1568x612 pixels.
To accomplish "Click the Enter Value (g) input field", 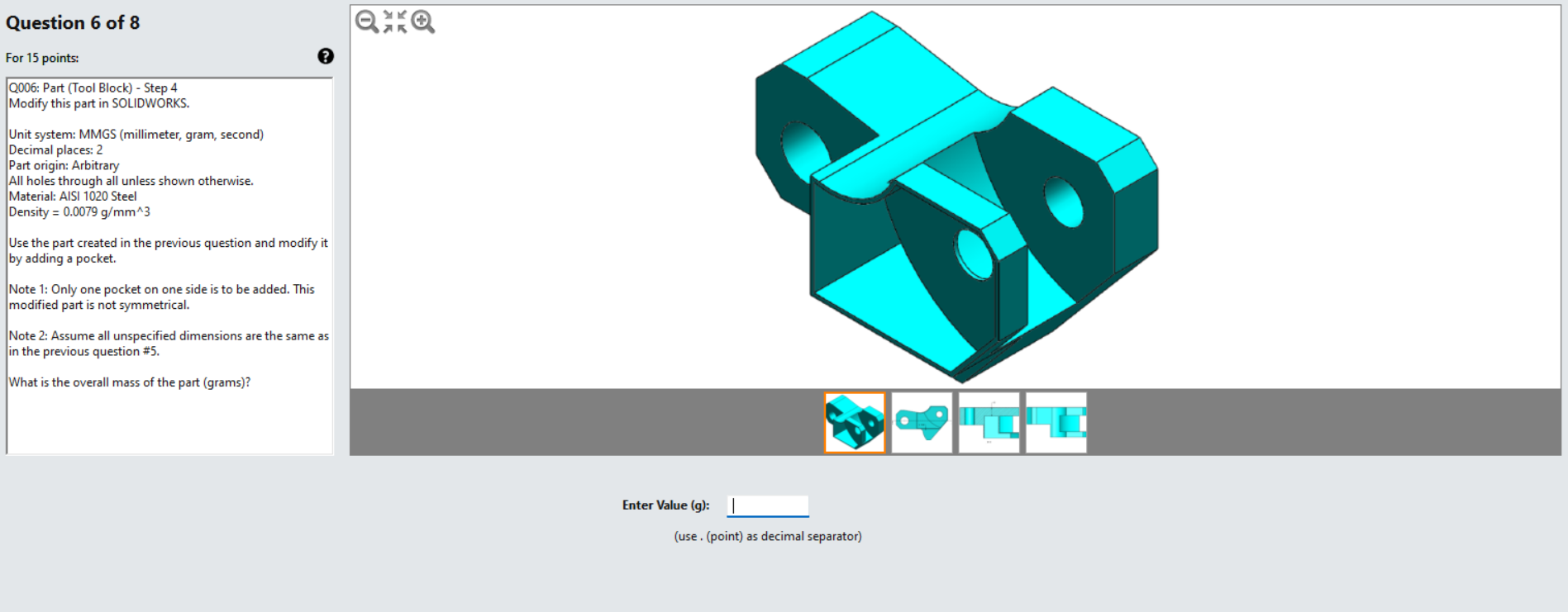I will [x=768, y=505].
